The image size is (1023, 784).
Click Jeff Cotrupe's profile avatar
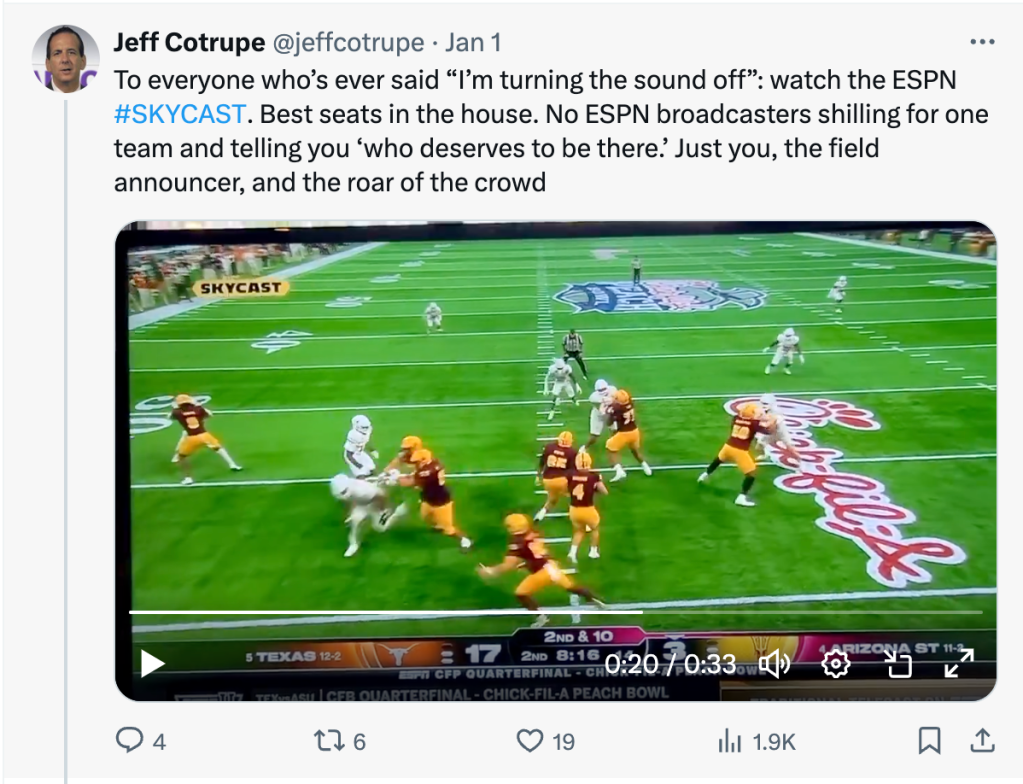[x=66, y=57]
